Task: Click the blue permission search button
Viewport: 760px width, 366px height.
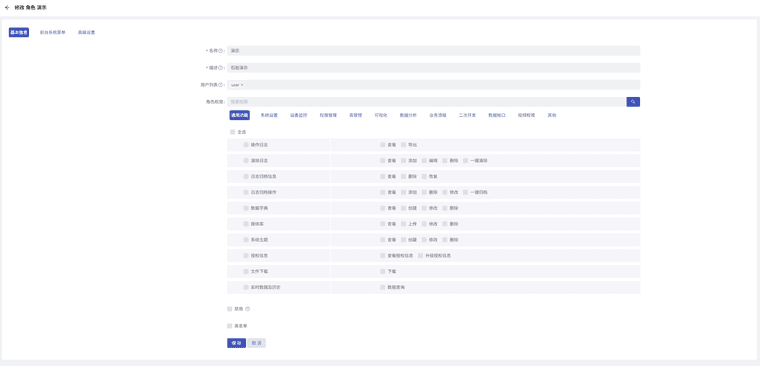Action: pos(633,102)
